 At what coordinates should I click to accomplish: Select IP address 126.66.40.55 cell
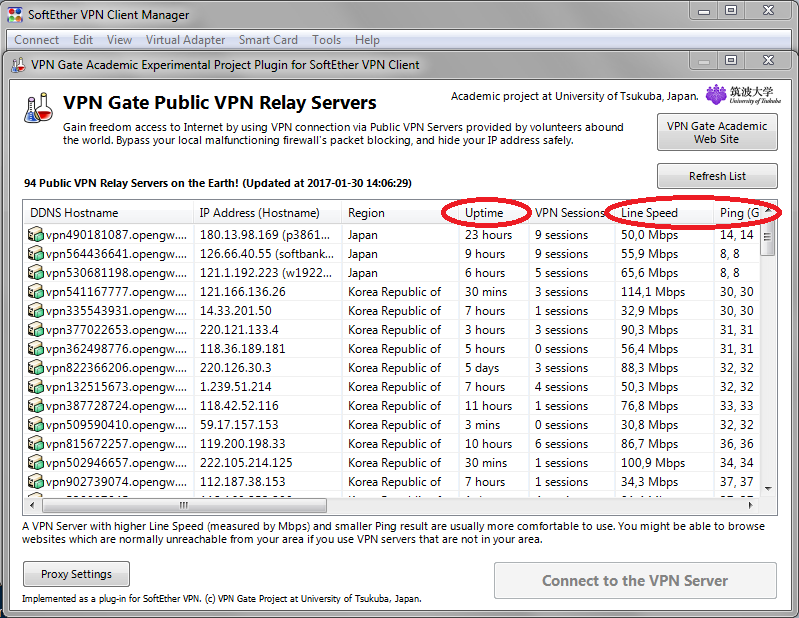click(267, 254)
